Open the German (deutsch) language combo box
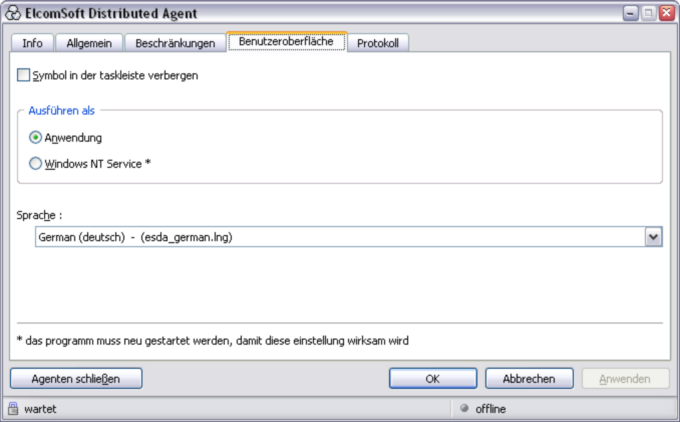 (349, 237)
